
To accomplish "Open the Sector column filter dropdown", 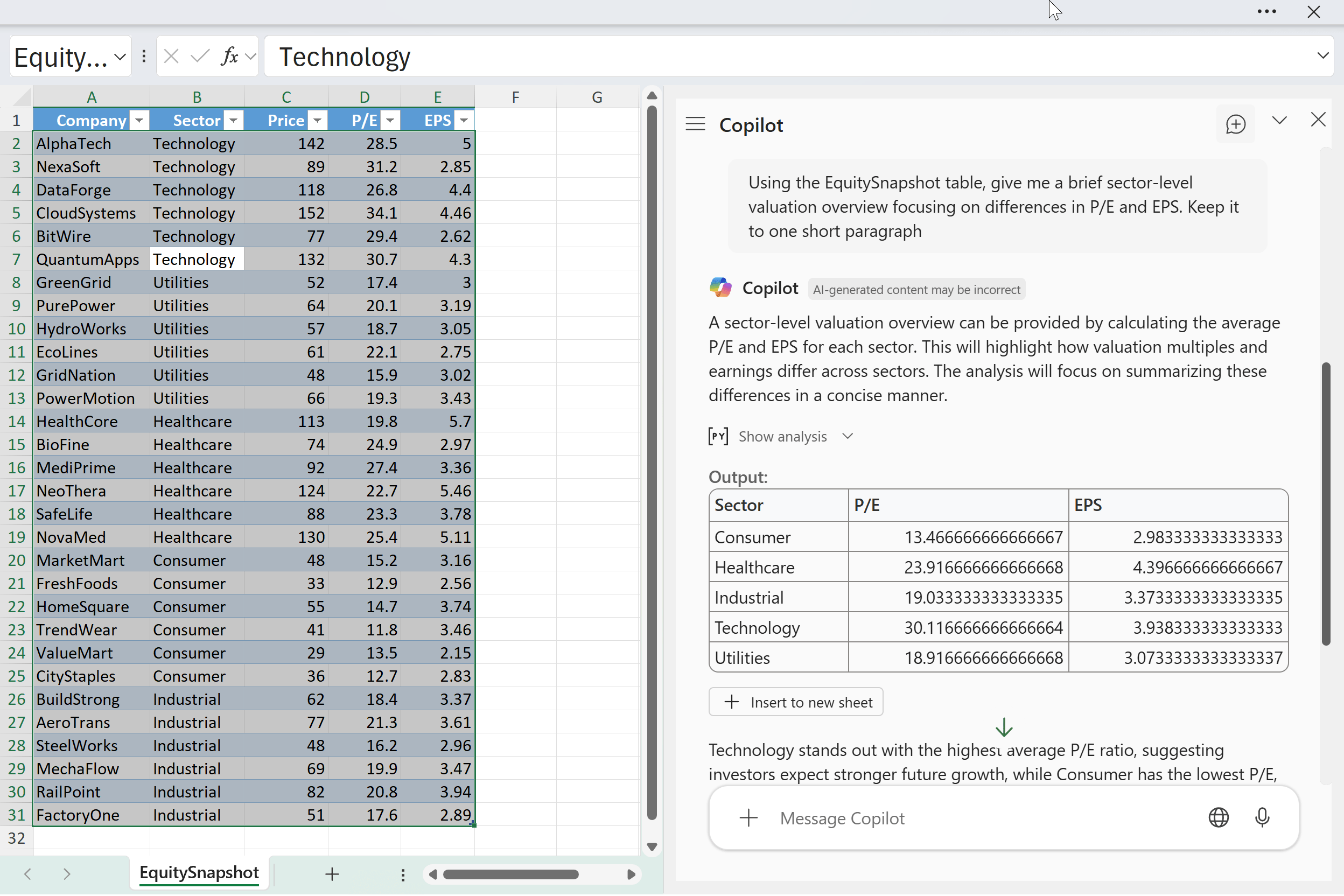I will [x=233, y=121].
